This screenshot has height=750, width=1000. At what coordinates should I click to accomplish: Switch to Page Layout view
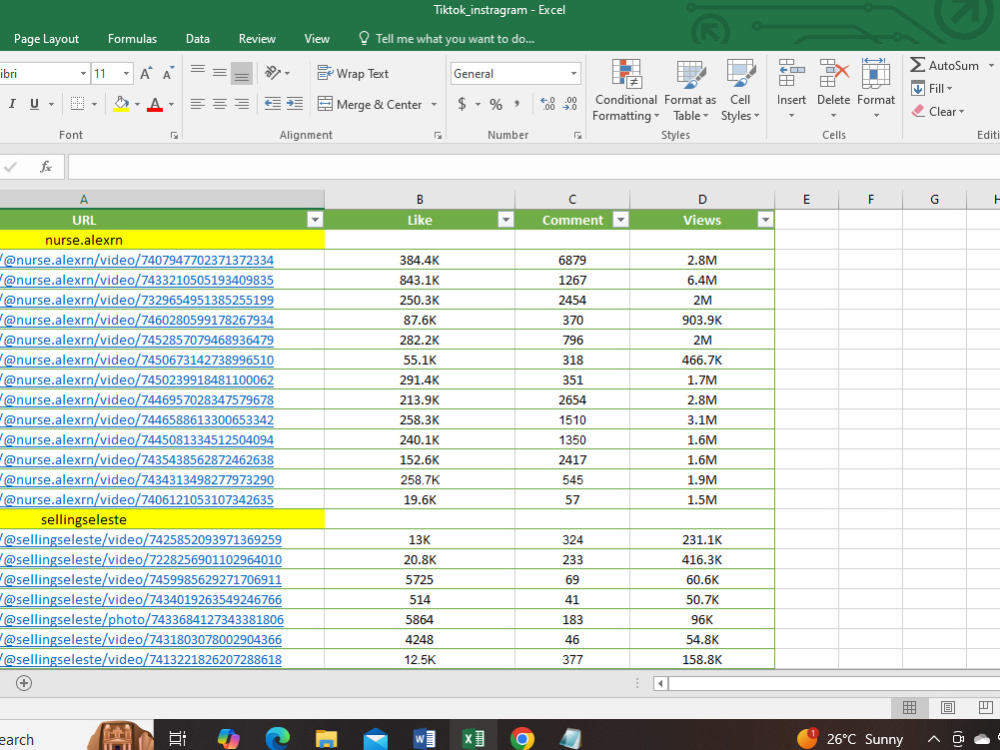pos(948,707)
